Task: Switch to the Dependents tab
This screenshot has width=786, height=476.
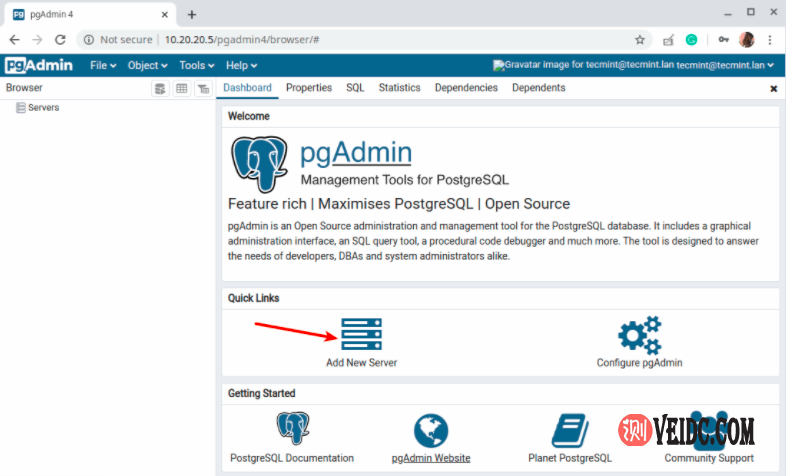Action: tap(538, 88)
